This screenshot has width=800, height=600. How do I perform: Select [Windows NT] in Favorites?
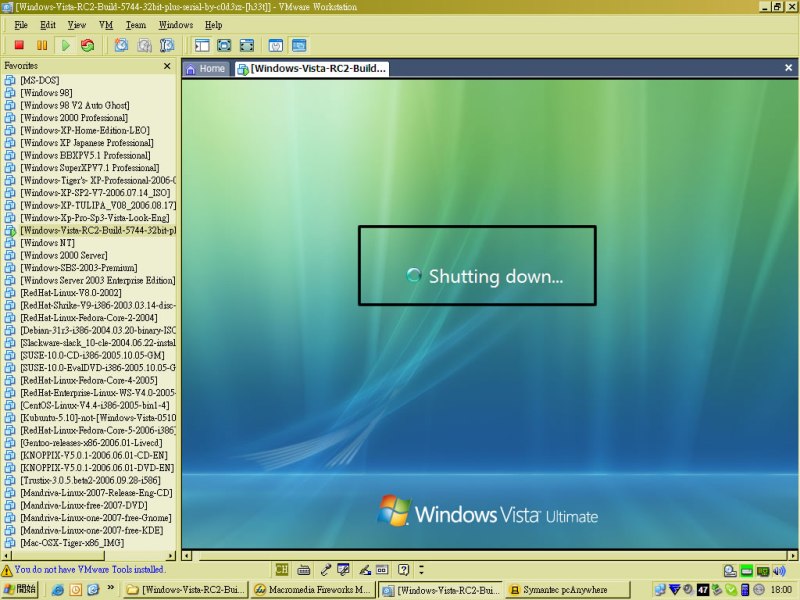point(47,243)
